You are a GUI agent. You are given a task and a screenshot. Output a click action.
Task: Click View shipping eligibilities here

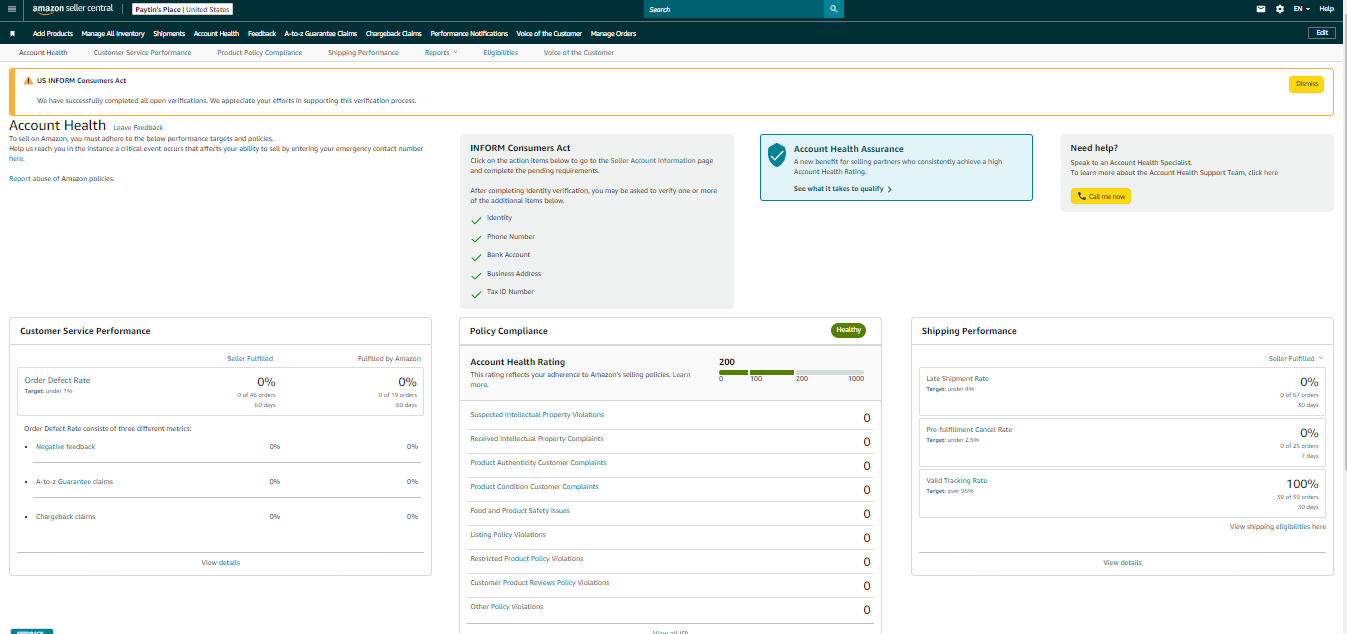point(1278,527)
